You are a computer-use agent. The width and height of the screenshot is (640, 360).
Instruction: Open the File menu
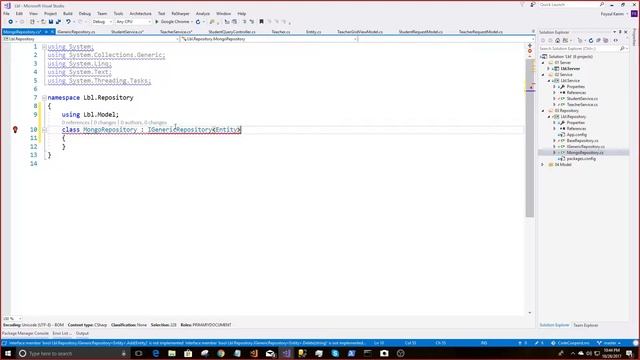[x=6, y=13]
